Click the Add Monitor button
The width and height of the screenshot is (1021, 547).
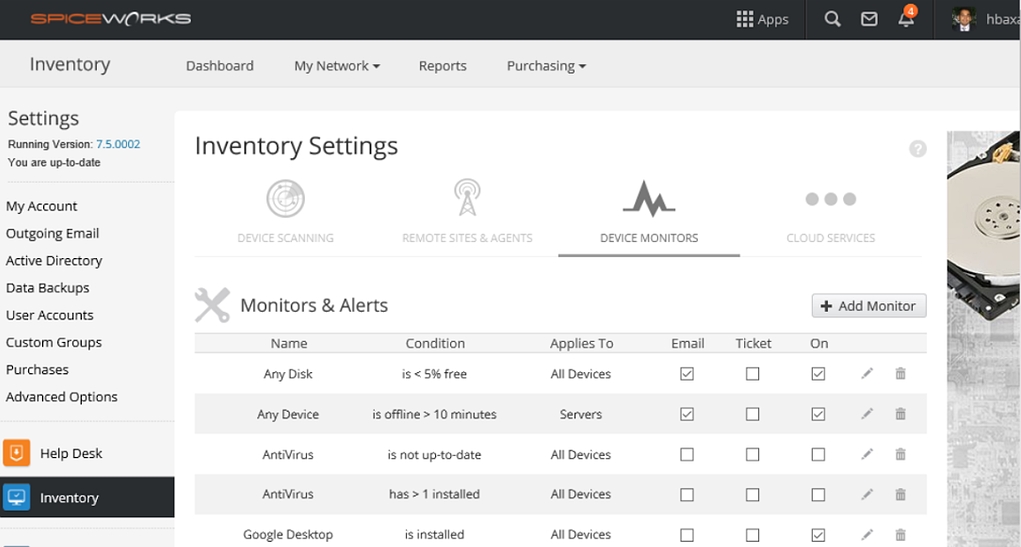[868, 306]
